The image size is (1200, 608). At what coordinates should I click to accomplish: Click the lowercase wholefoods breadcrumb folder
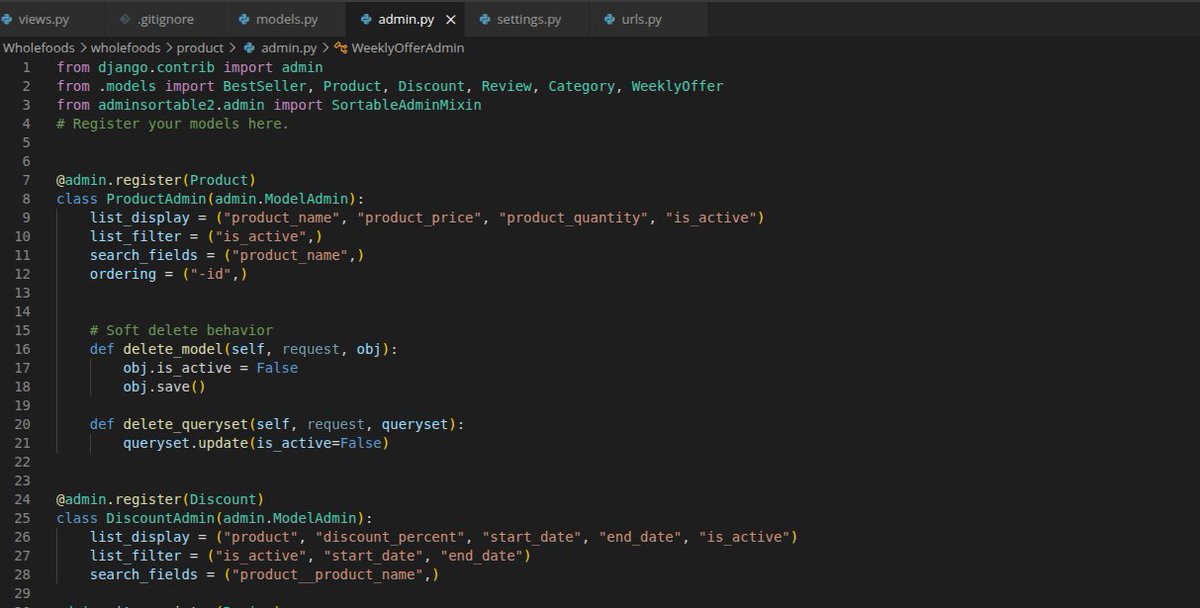[x=127, y=47]
